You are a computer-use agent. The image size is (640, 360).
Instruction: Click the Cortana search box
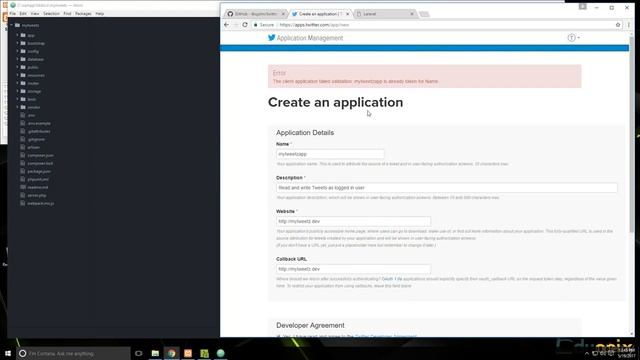(73, 353)
